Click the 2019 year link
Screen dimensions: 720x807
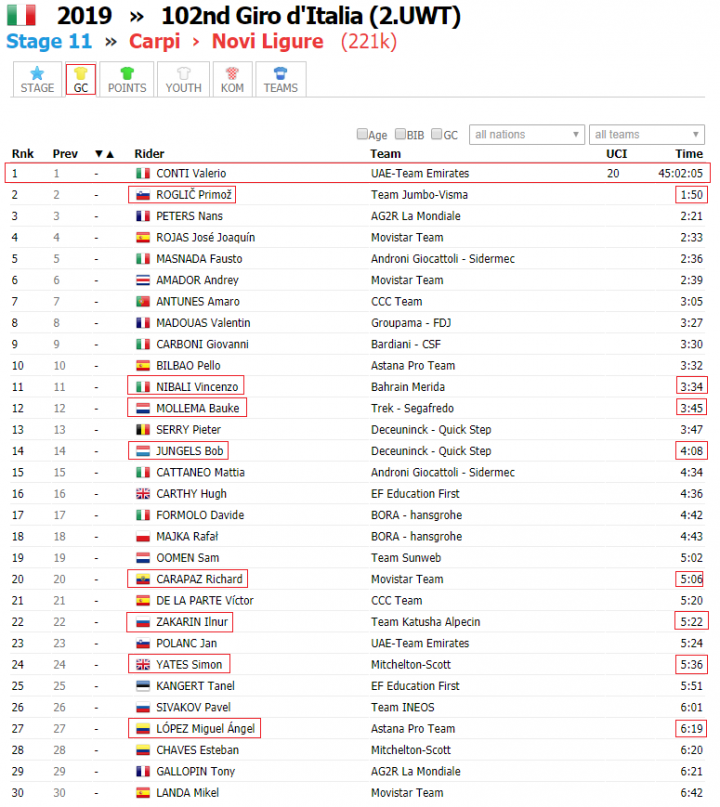(x=84, y=15)
